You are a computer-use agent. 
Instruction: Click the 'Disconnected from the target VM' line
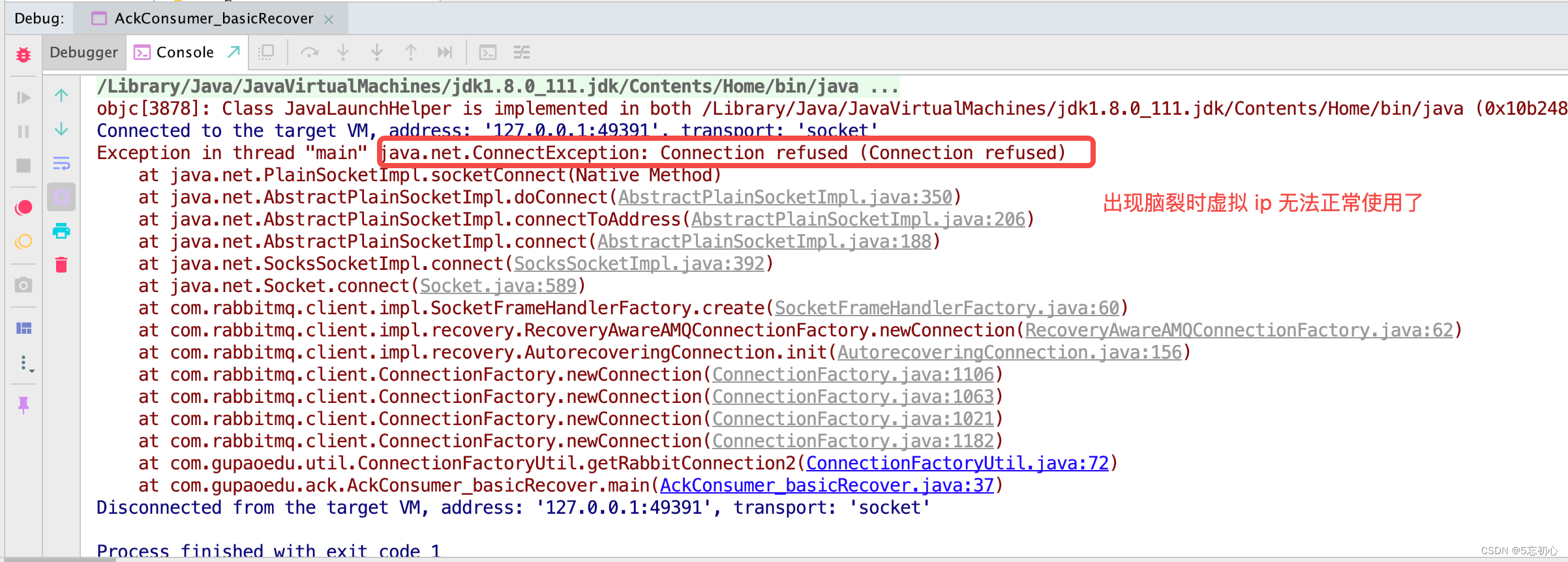pyautogui.click(x=514, y=507)
